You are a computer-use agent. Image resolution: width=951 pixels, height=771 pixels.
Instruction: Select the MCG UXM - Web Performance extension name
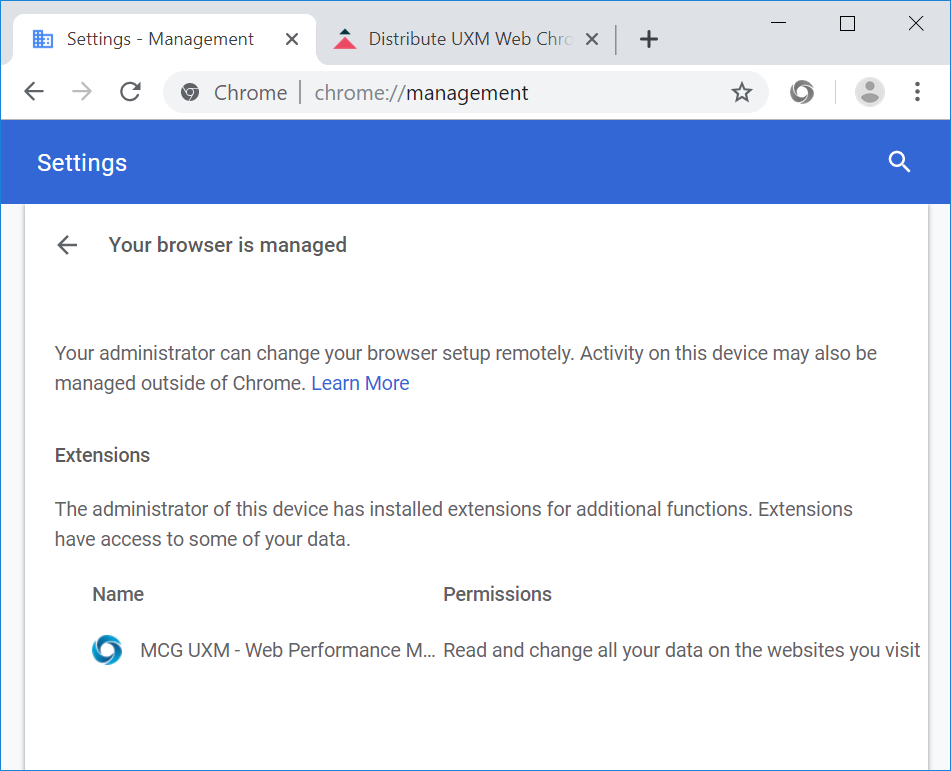(287, 650)
